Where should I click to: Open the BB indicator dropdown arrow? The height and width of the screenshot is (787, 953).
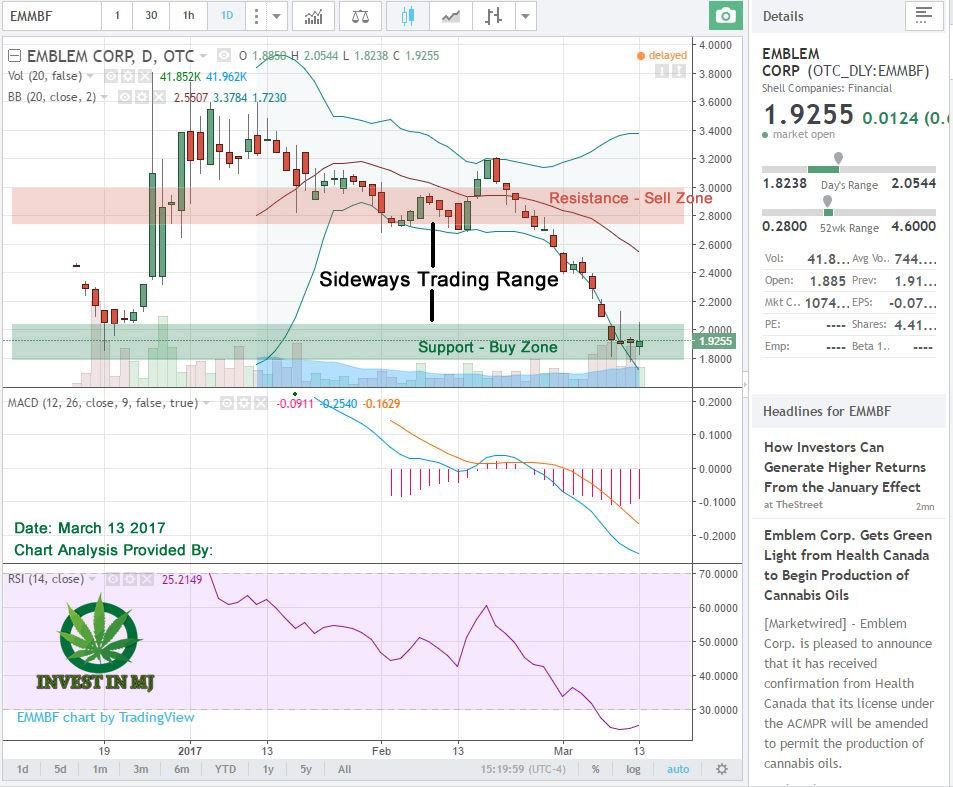(x=104, y=97)
